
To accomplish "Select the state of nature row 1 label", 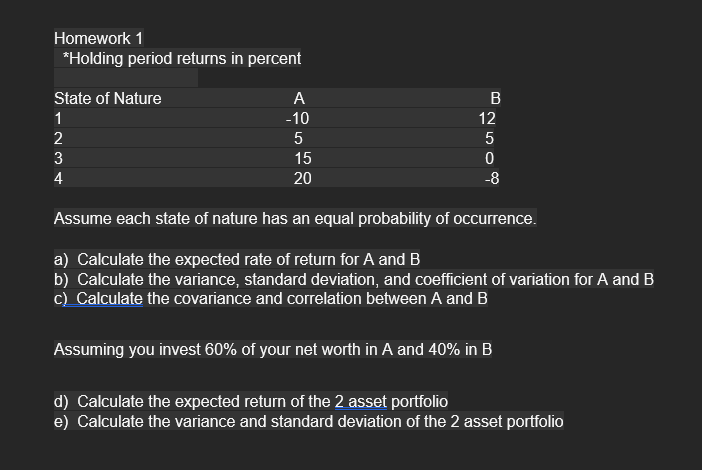I will point(58,118).
